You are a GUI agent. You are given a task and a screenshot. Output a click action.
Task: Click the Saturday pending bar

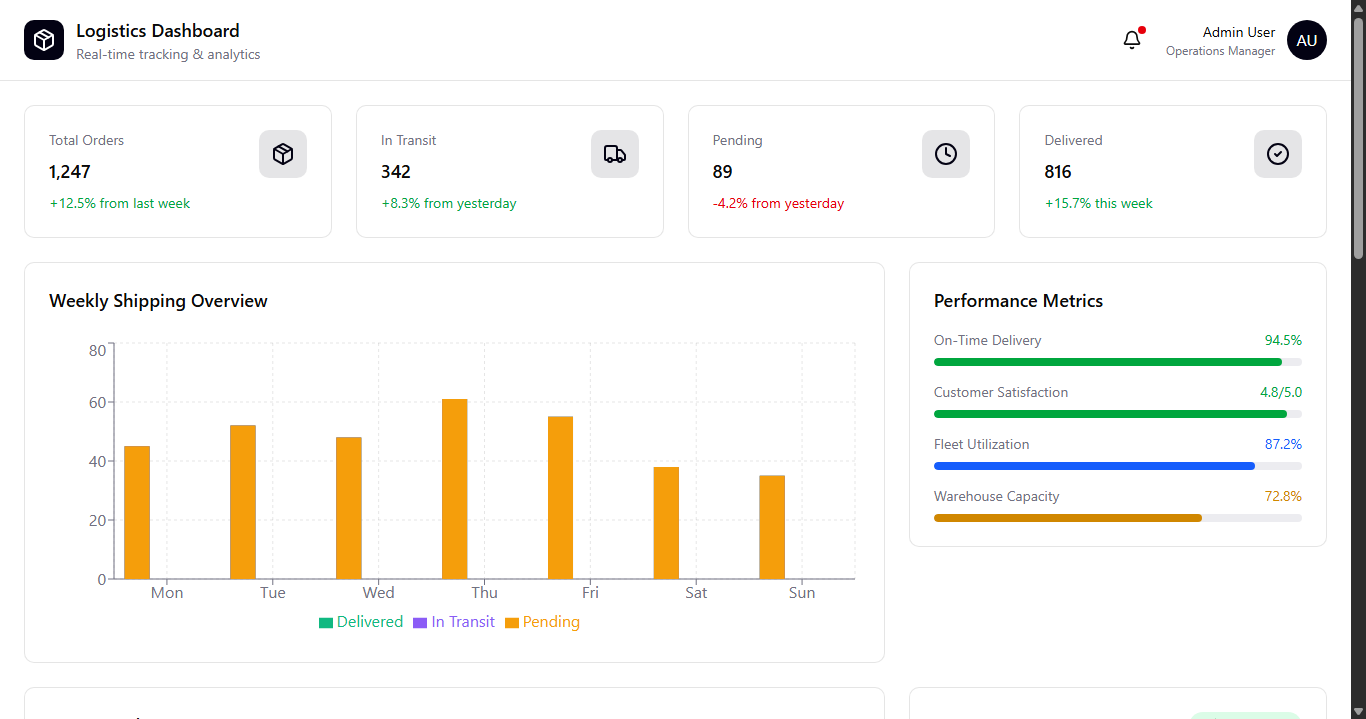point(666,523)
